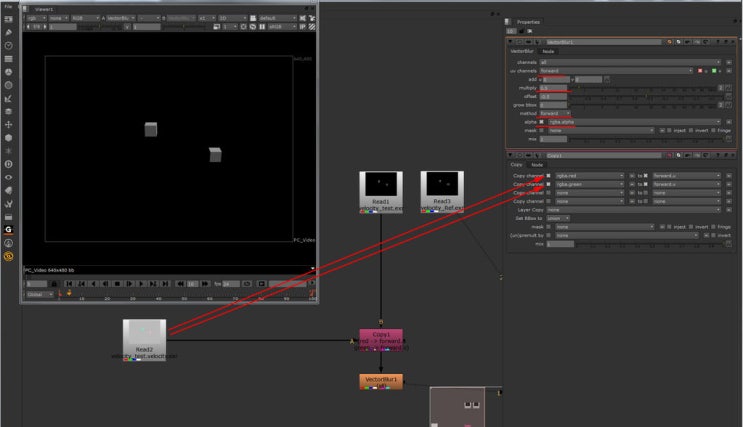Toggle the rgba.red copy channel checkbox

coord(549,176)
